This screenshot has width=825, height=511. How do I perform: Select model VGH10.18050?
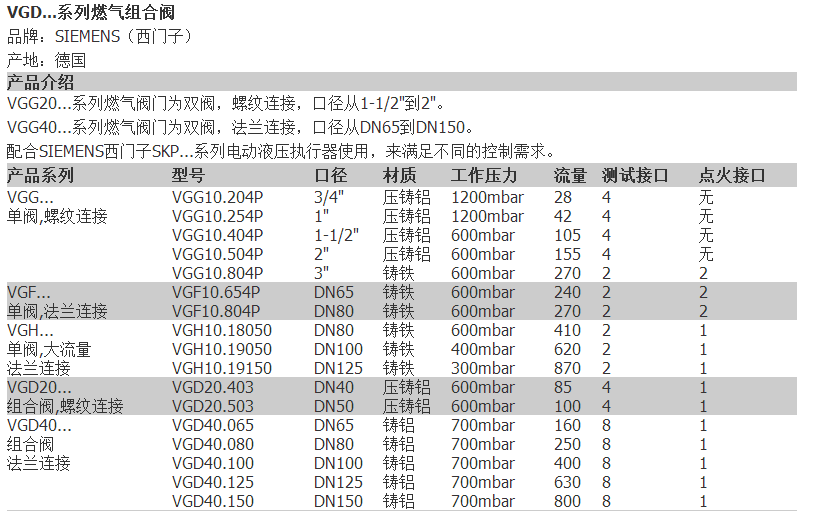[x=222, y=330]
